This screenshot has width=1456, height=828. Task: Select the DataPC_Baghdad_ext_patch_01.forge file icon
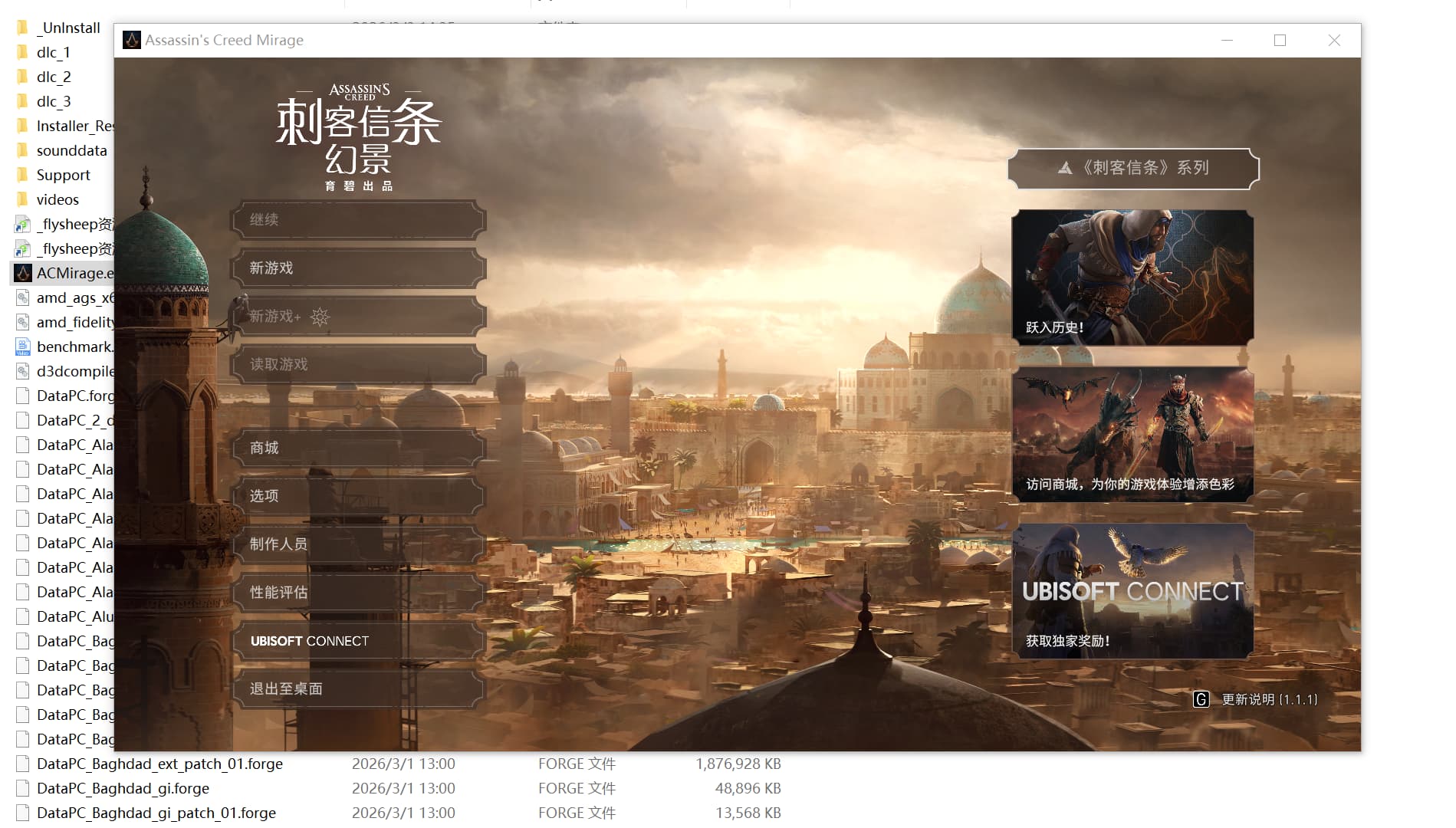pyautogui.click(x=23, y=764)
